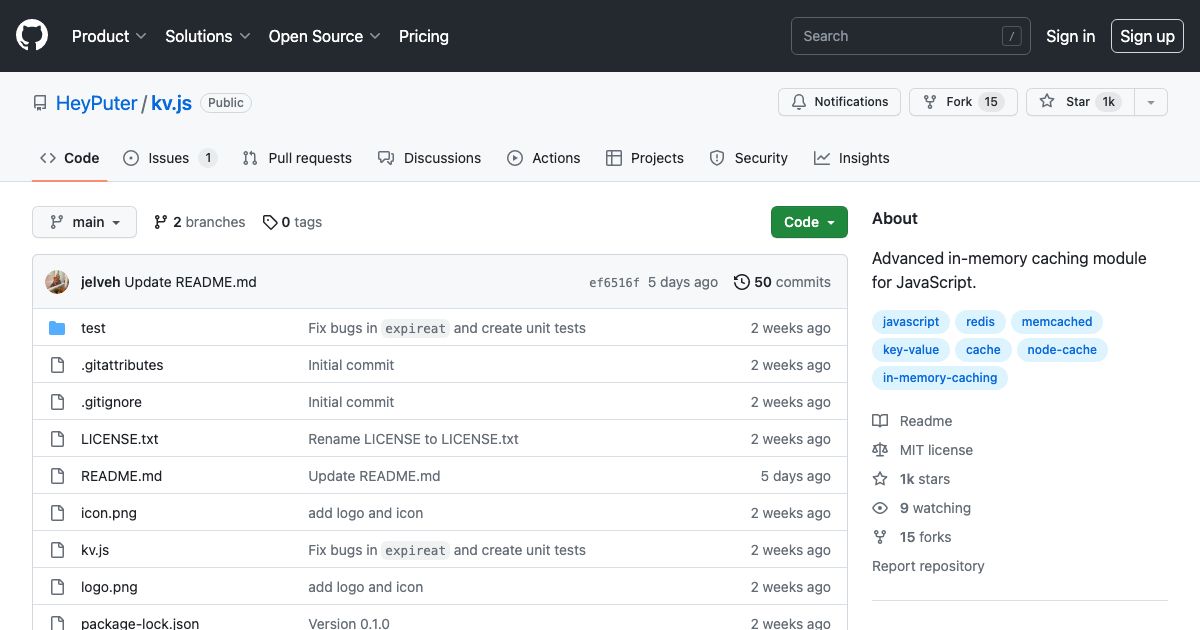The image size is (1200, 630).
Task: Click the MIT license scale icon
Action: [x=880, y=450]
